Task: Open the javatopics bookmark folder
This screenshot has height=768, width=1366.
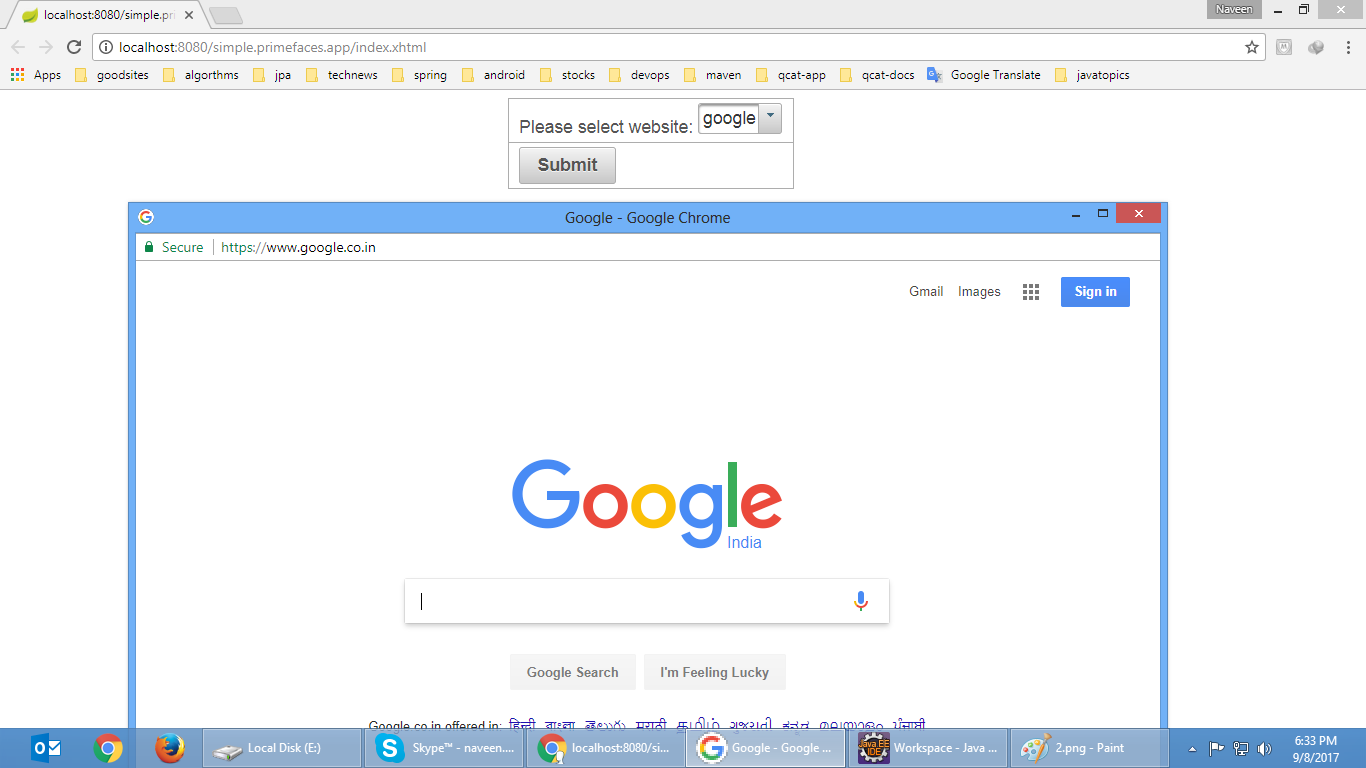Action: (x=1092, y=75)
